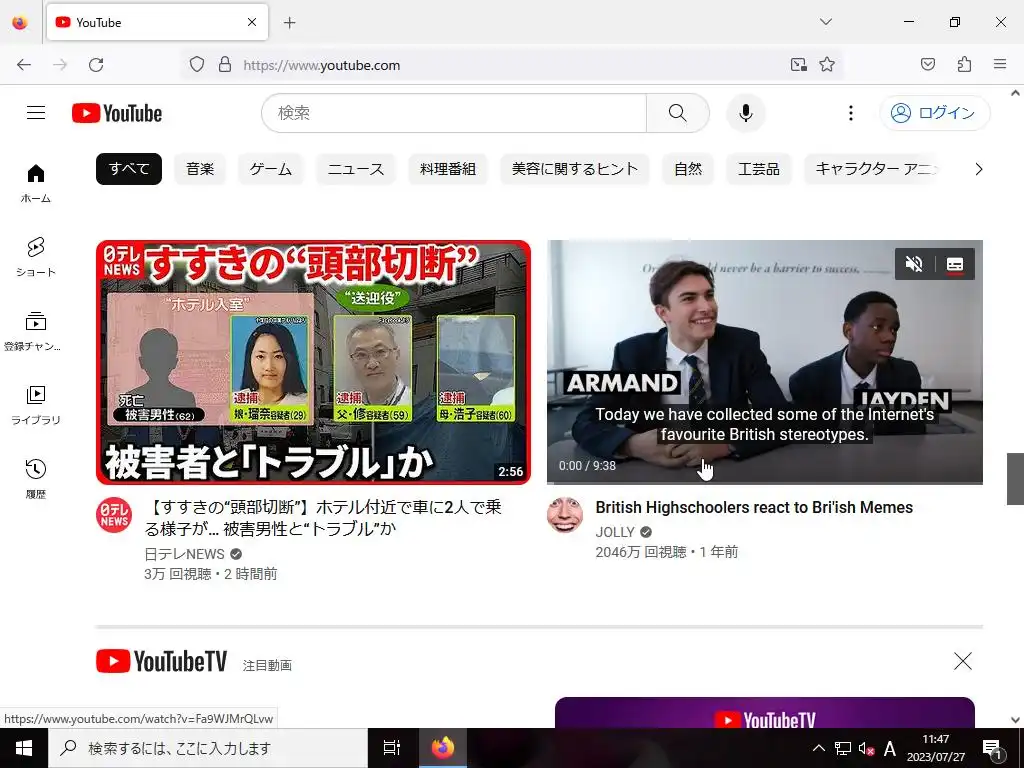Select the 工芸品 filter chip

click(758, 169)
